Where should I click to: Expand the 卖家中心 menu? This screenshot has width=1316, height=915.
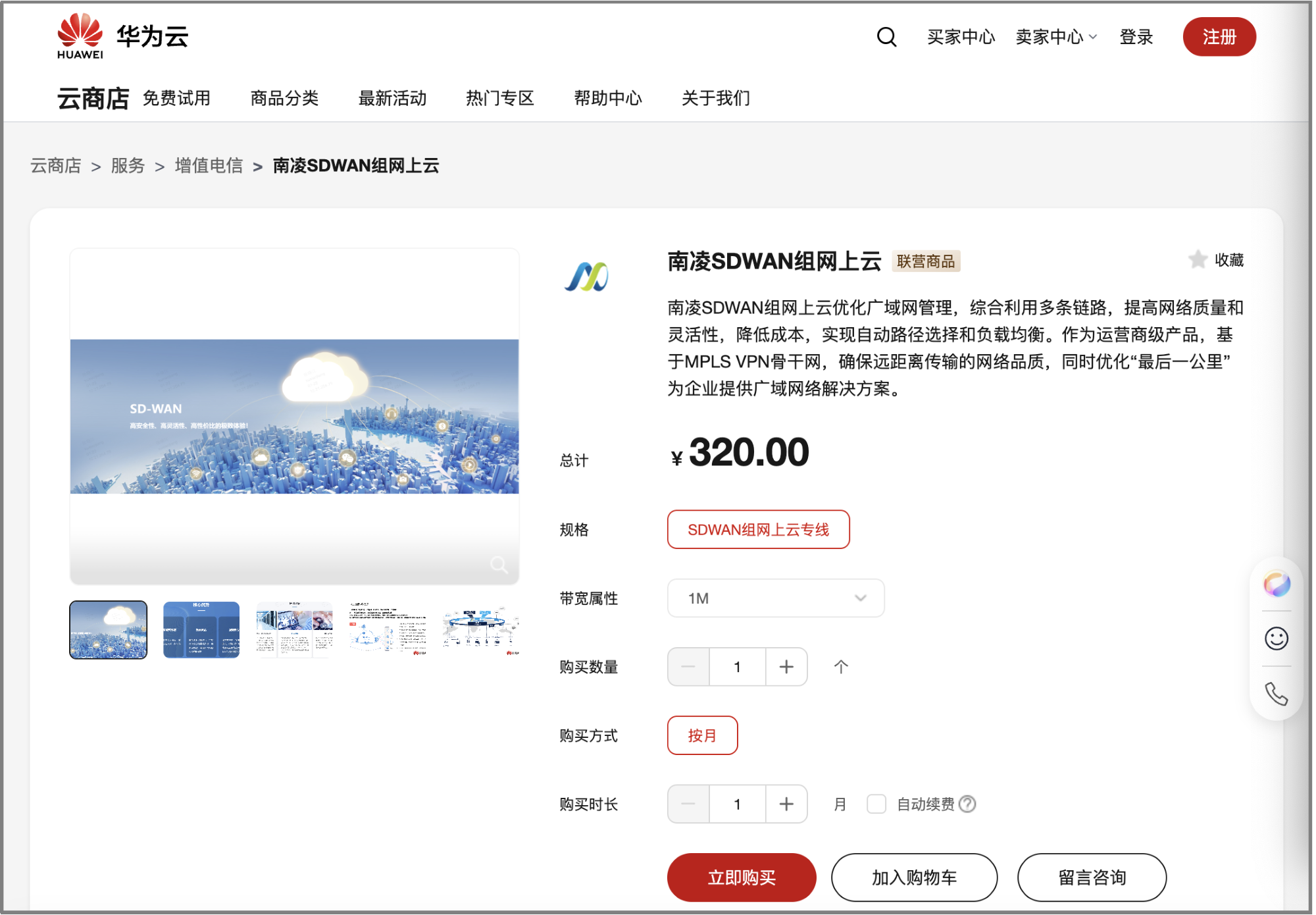pyautogui.click(x=1056, y=37)
